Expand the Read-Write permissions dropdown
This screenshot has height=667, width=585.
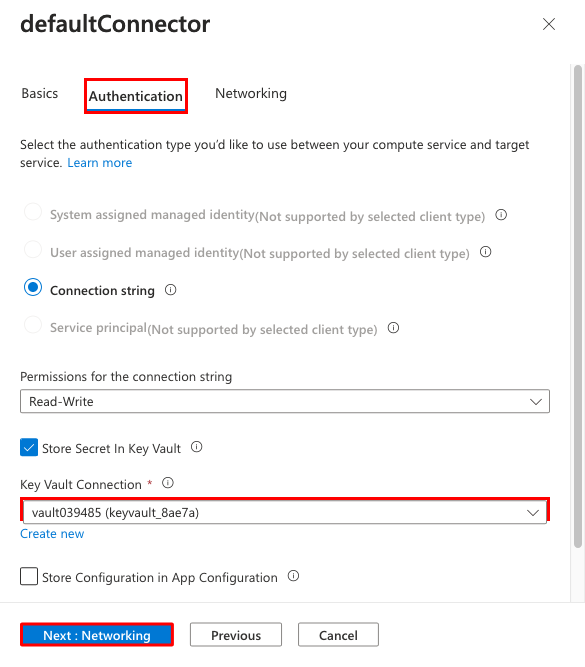click(285, 401)
